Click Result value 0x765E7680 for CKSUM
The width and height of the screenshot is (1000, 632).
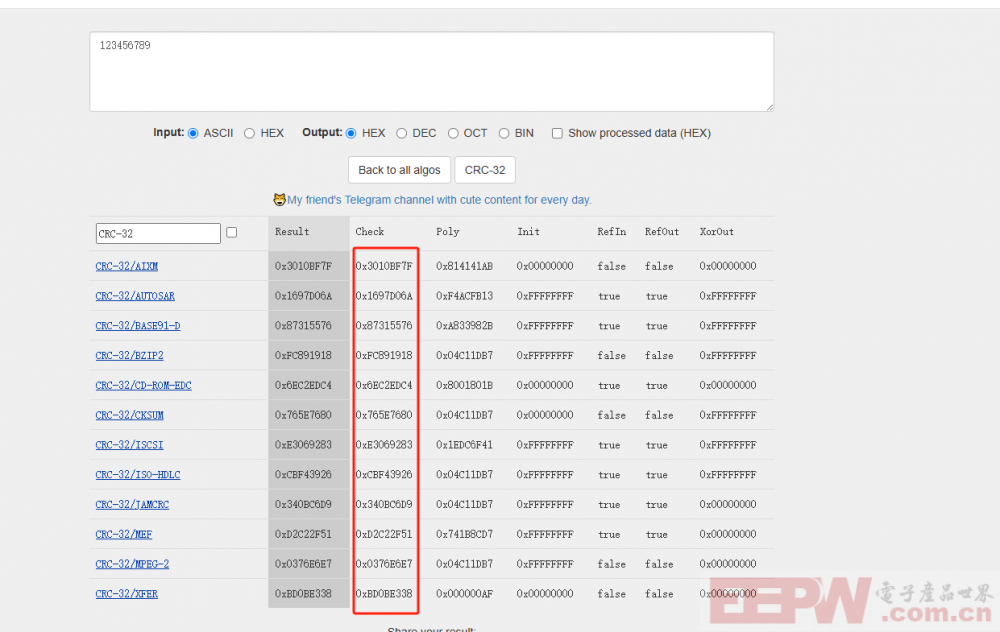pyautogui.click(x=304, y=415)
